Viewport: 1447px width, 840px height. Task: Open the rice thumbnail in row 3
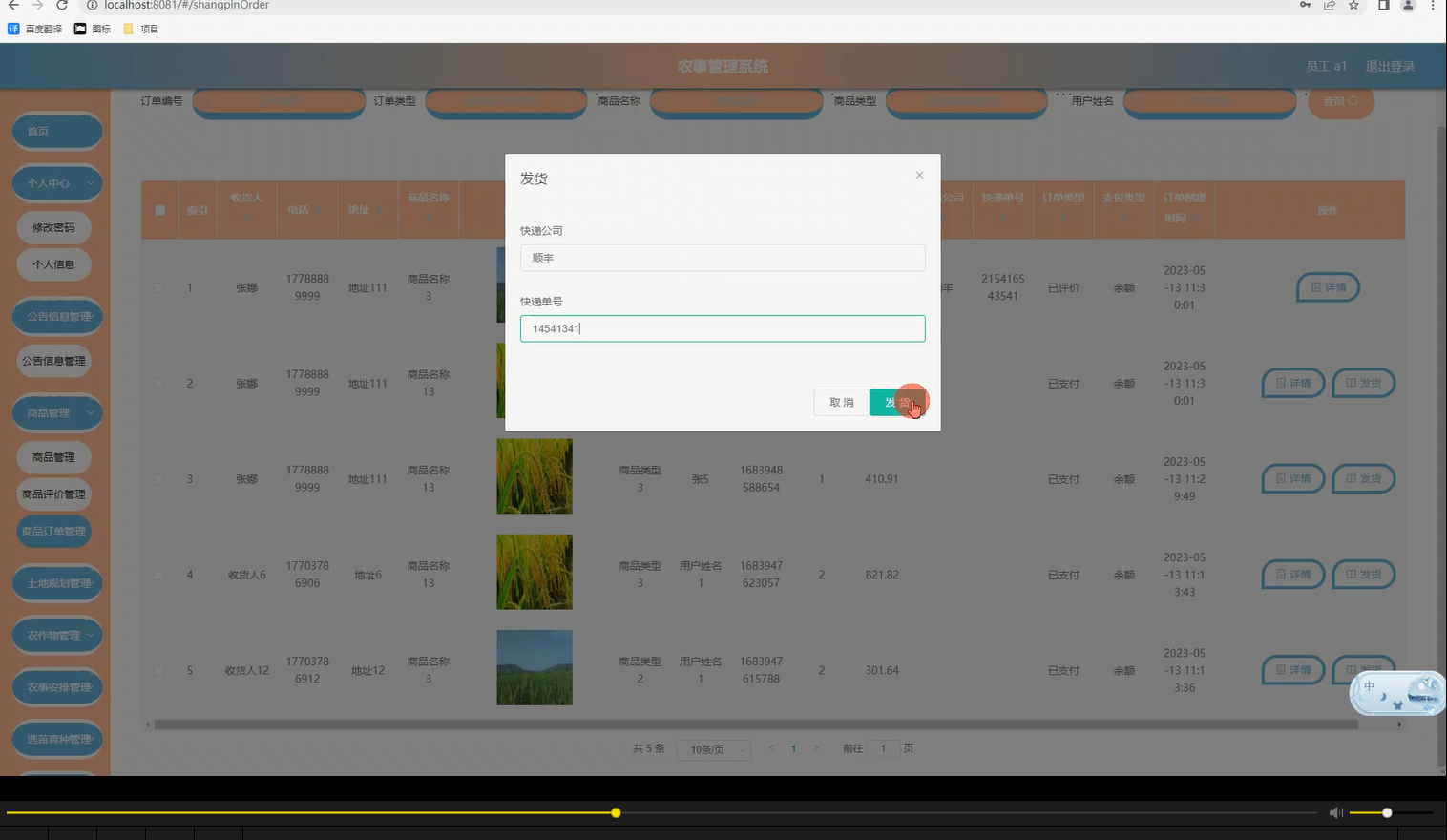pyautogui.click(x=535, y=476)
